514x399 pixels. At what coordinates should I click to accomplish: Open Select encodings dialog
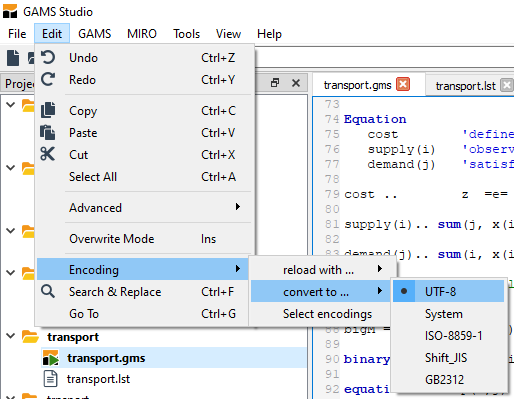click(320, 314)
